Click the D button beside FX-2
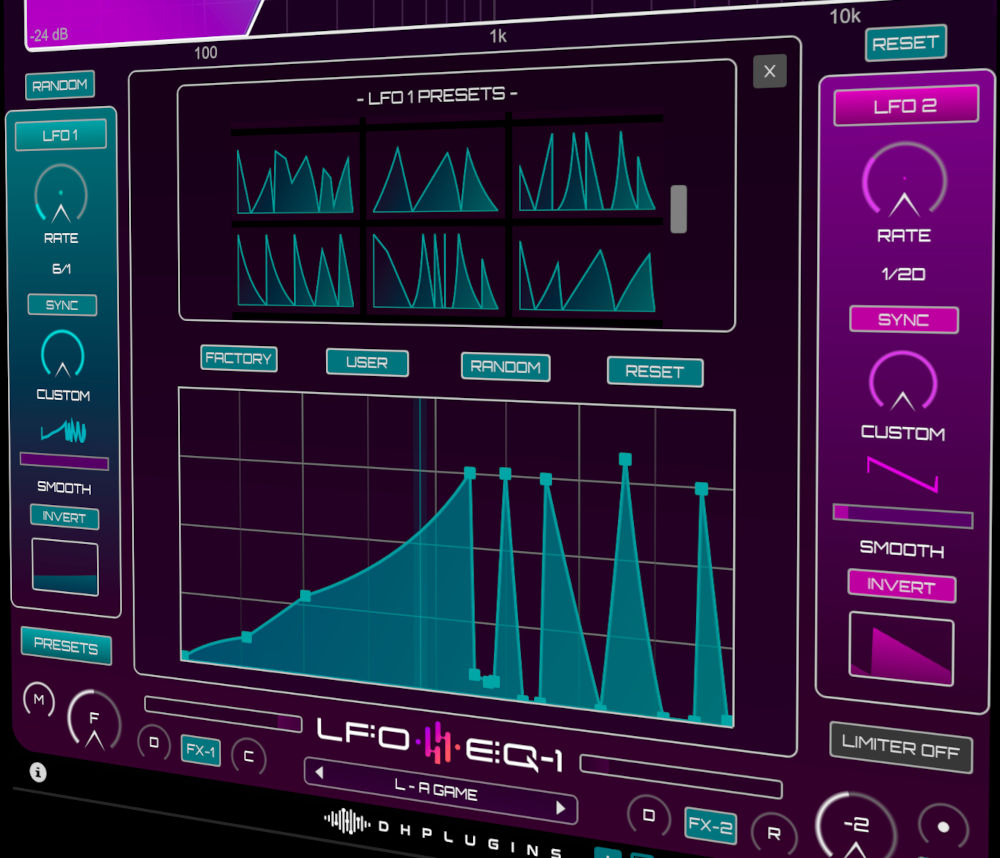The width and height of the screenshot is (1000, 858). click(649, 815)
